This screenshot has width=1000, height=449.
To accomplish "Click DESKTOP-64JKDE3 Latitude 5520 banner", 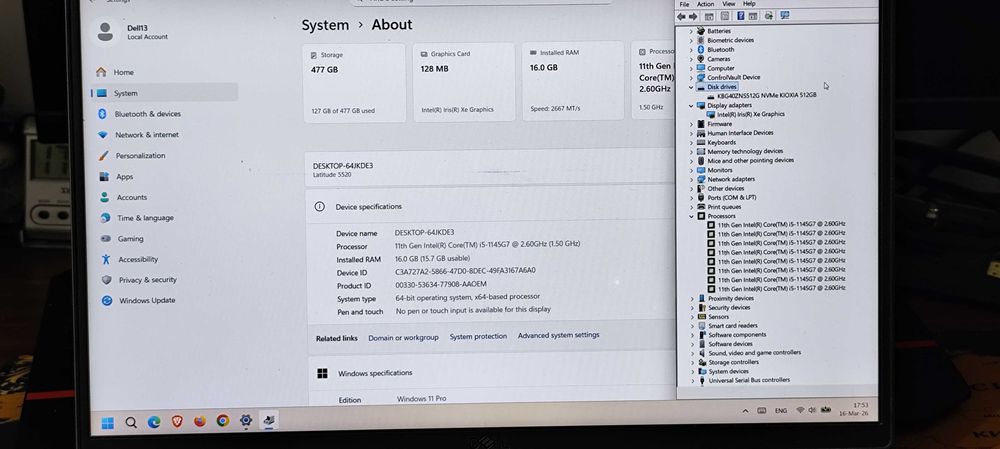I will pyautogui.click(x=490, y=168).
